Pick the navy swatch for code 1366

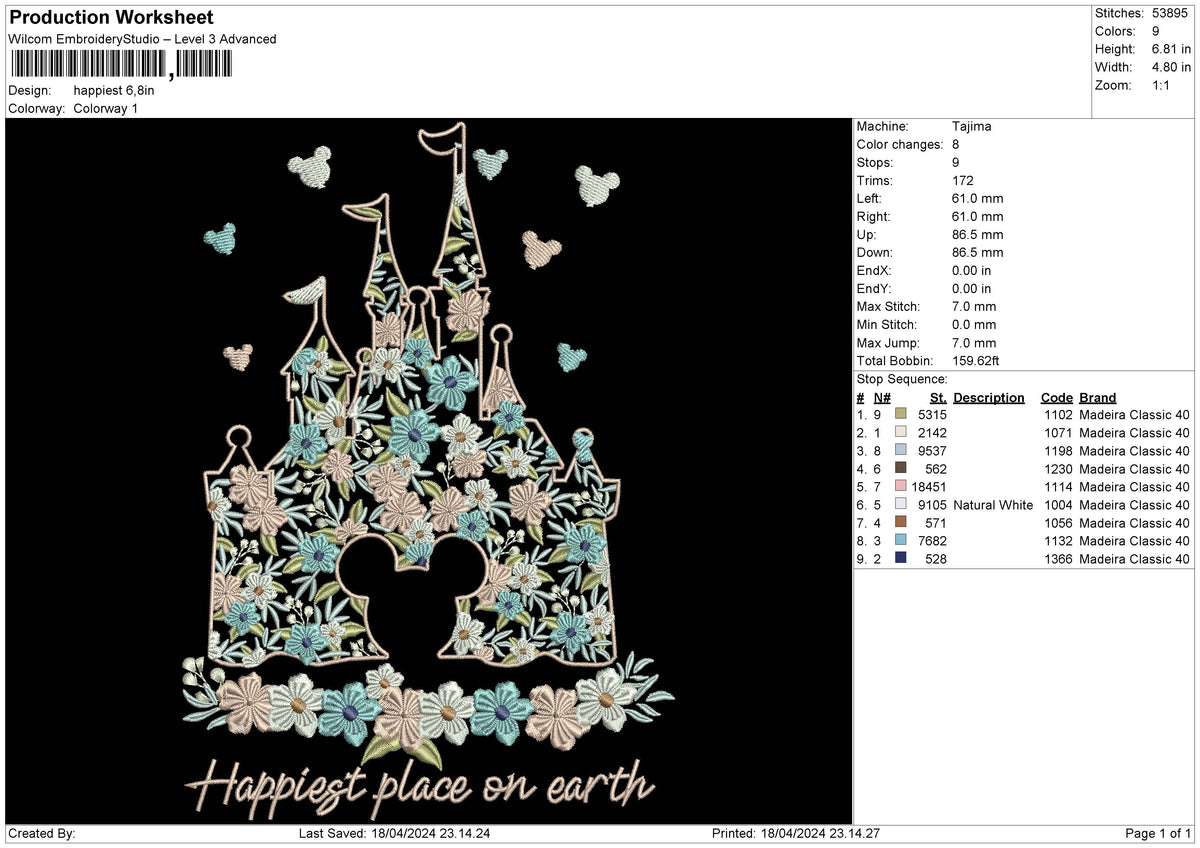[x=902, y=558]
